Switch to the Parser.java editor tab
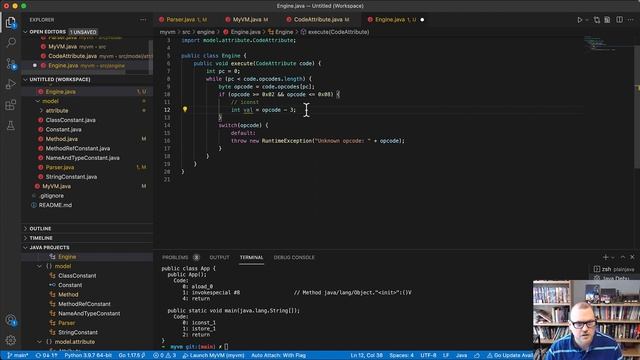 [x=186, y=20]
